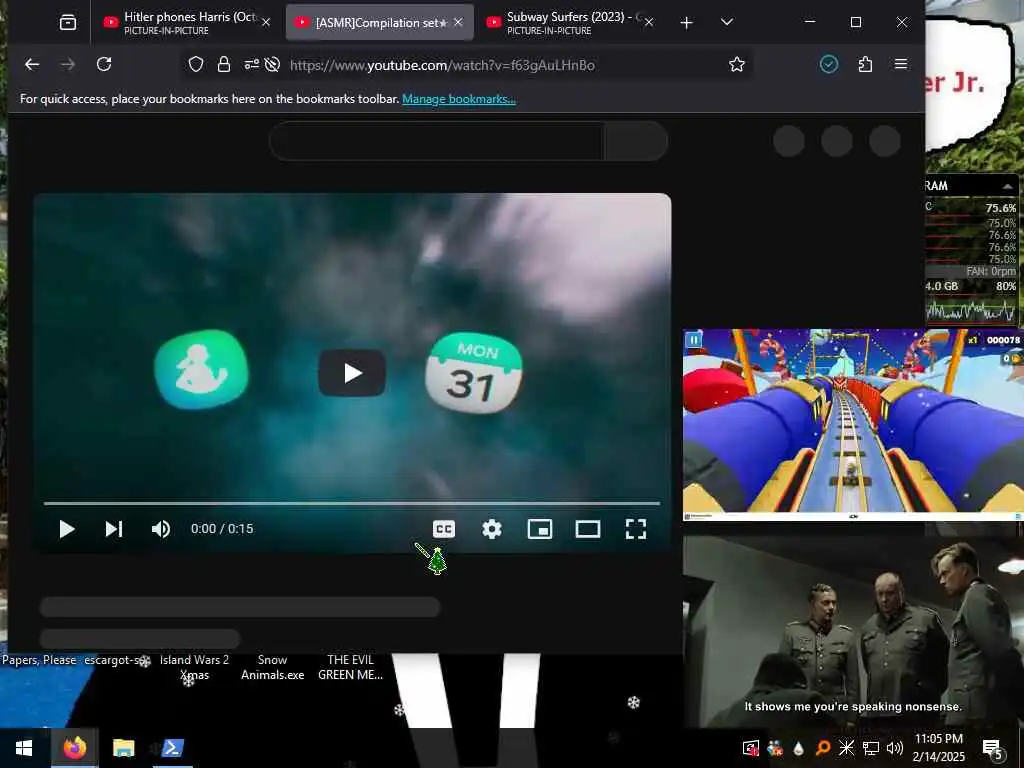This screenshot has height=768, width=1024.
Task: Open video settings gear
Action: pyautogui.click(x=492, y=529)
